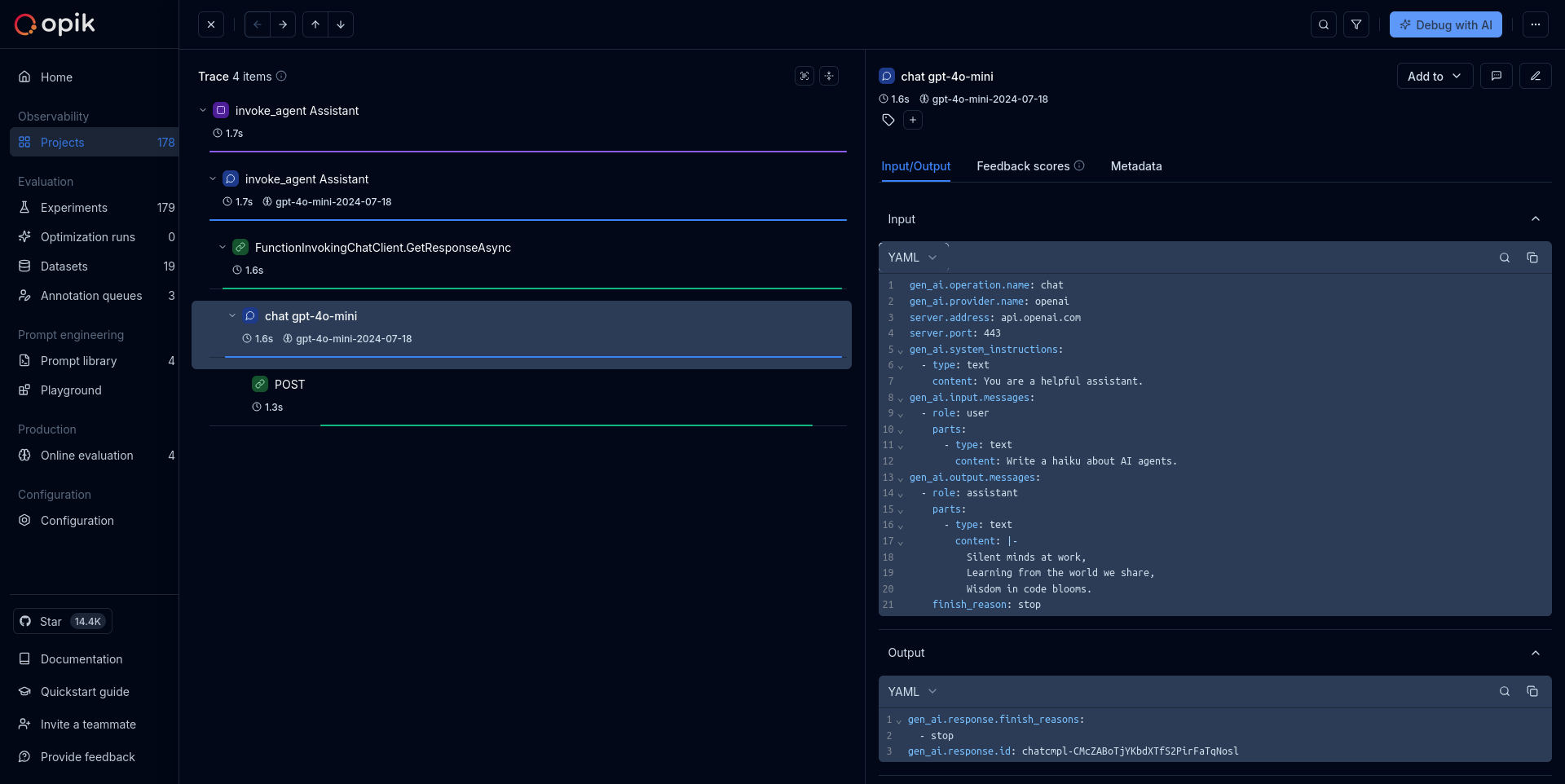1565x784 pixels.
Task: Click the more options ellipsis icon
Action: [x=1536, y=24]
